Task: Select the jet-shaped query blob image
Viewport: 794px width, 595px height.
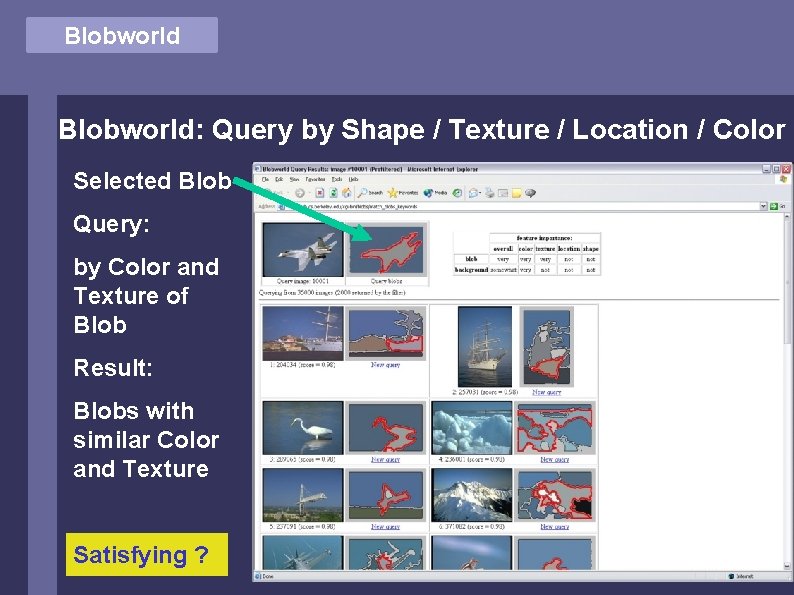Action: tap(387, 250)
